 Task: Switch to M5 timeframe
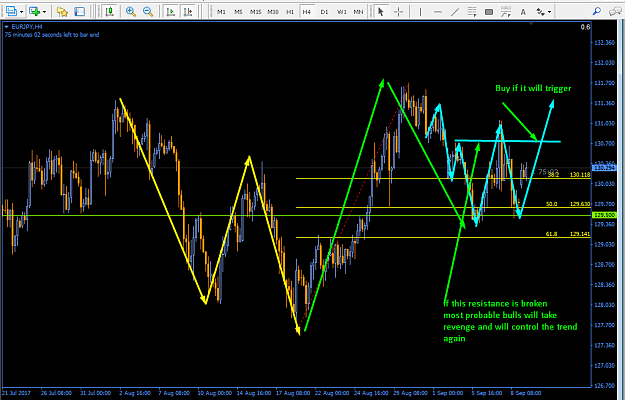238,12
